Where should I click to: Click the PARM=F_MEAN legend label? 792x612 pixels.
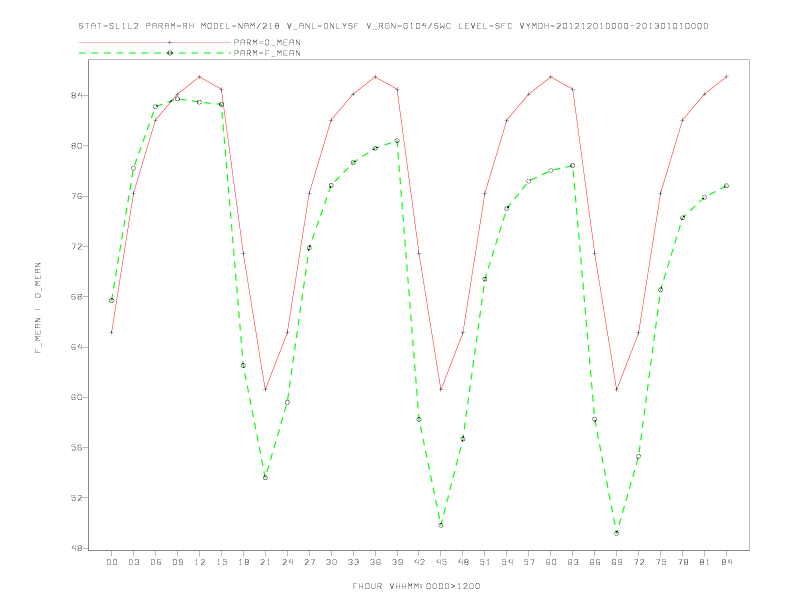pyautogui.click(x=267, y=53)
